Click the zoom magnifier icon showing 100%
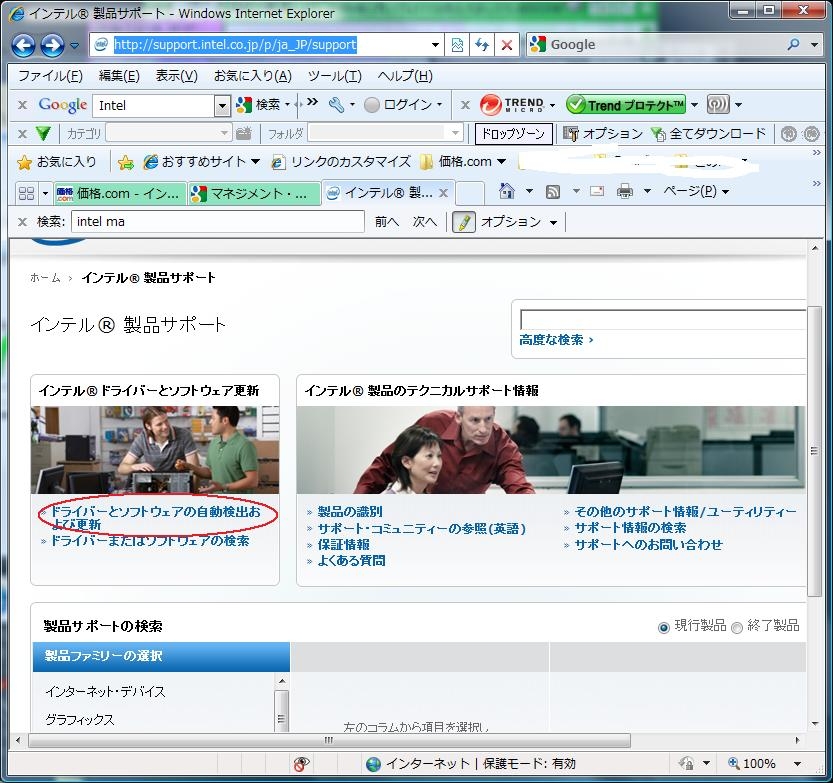833x783 pixels. pos(734,763)
